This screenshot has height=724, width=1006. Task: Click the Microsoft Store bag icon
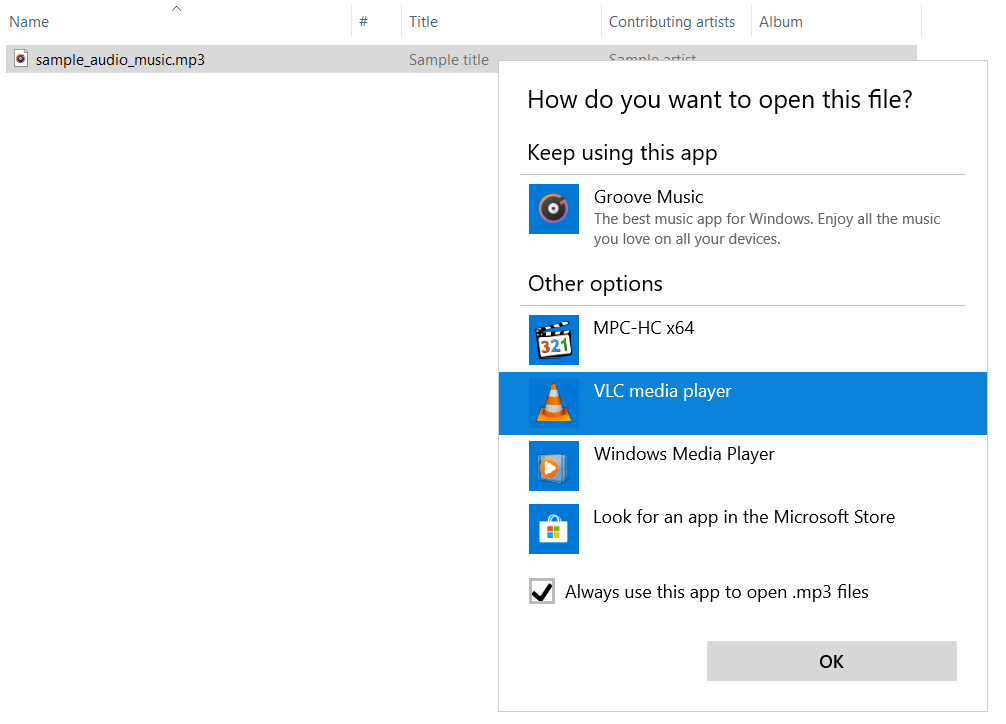(554, 529)
